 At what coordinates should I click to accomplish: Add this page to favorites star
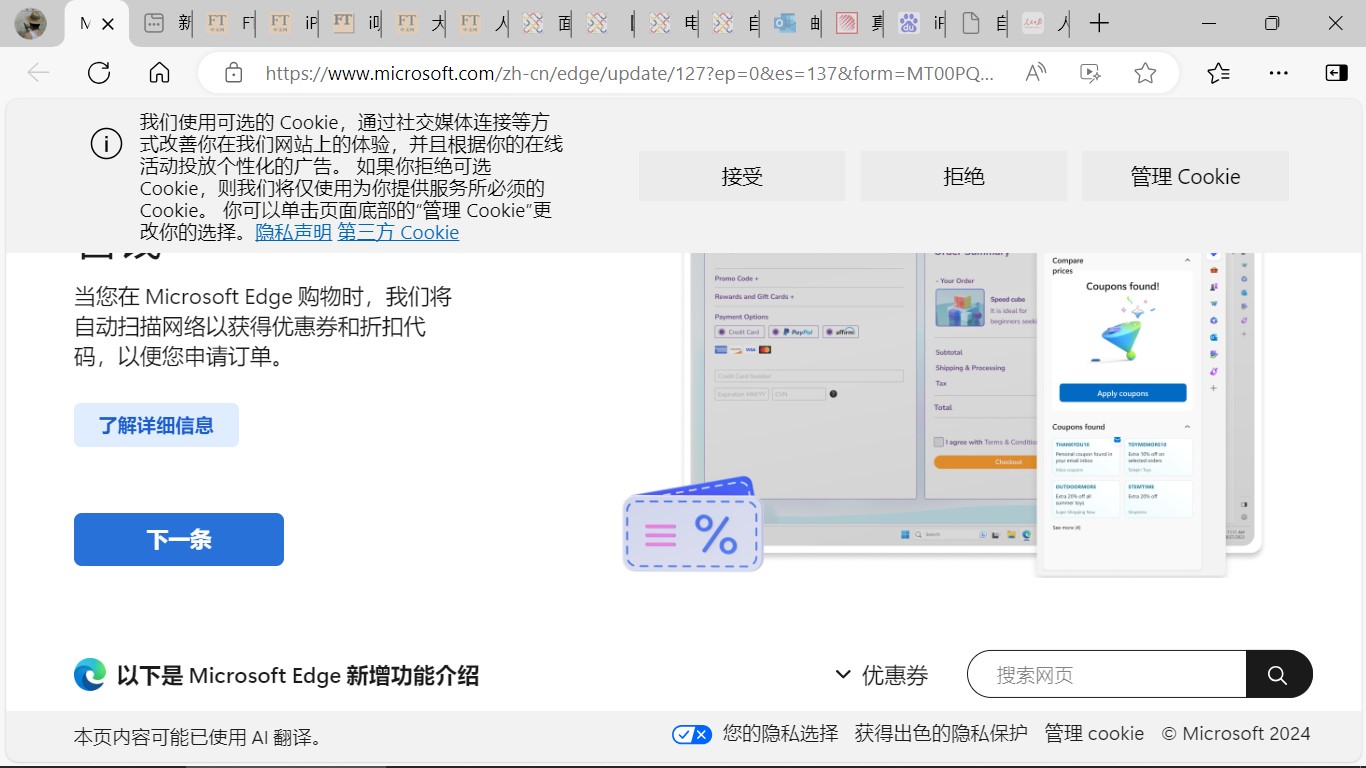point(1145,72)
